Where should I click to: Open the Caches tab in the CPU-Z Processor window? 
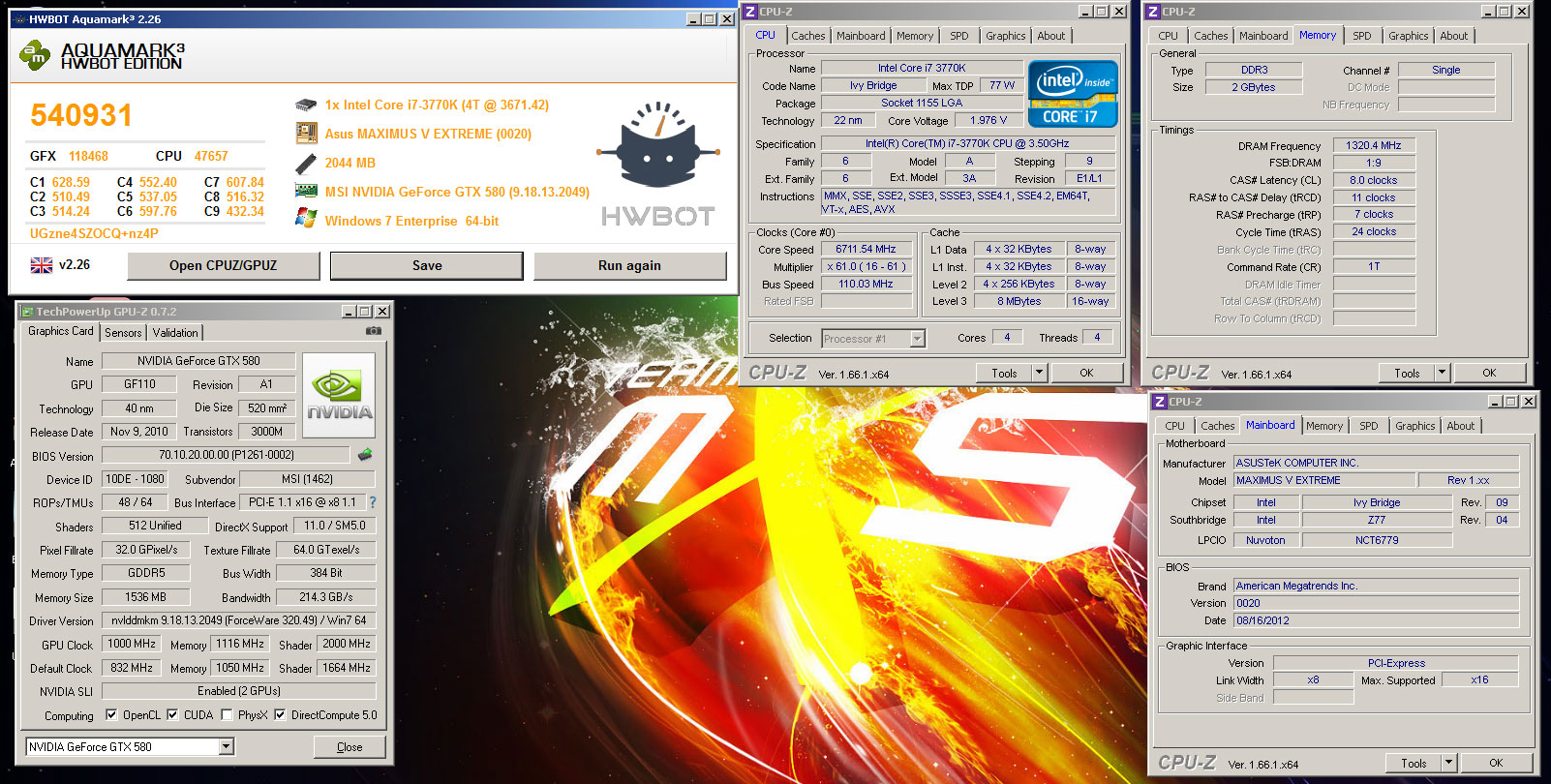pyautogui.click(x=808, y=36)
